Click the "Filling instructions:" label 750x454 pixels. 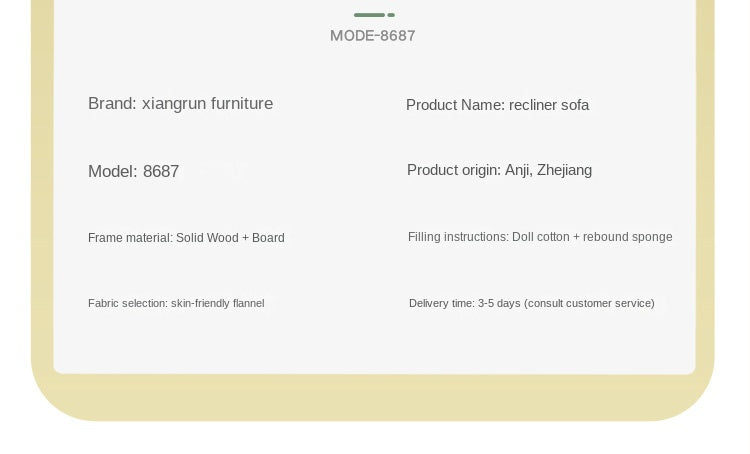click(x=458, y=237)
